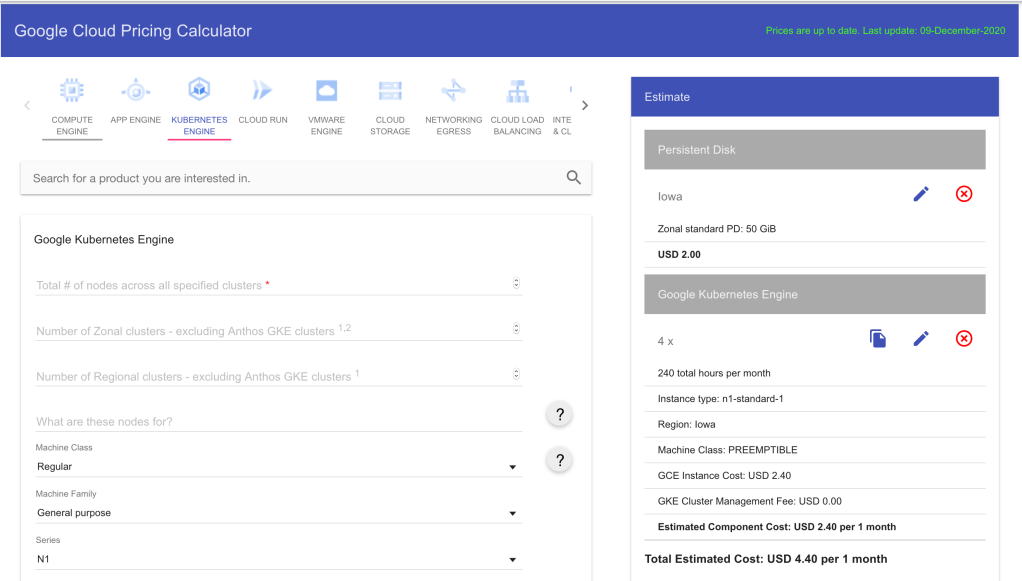
Task: Adjust the total nodes number stepper
Action: coord(516,284)
